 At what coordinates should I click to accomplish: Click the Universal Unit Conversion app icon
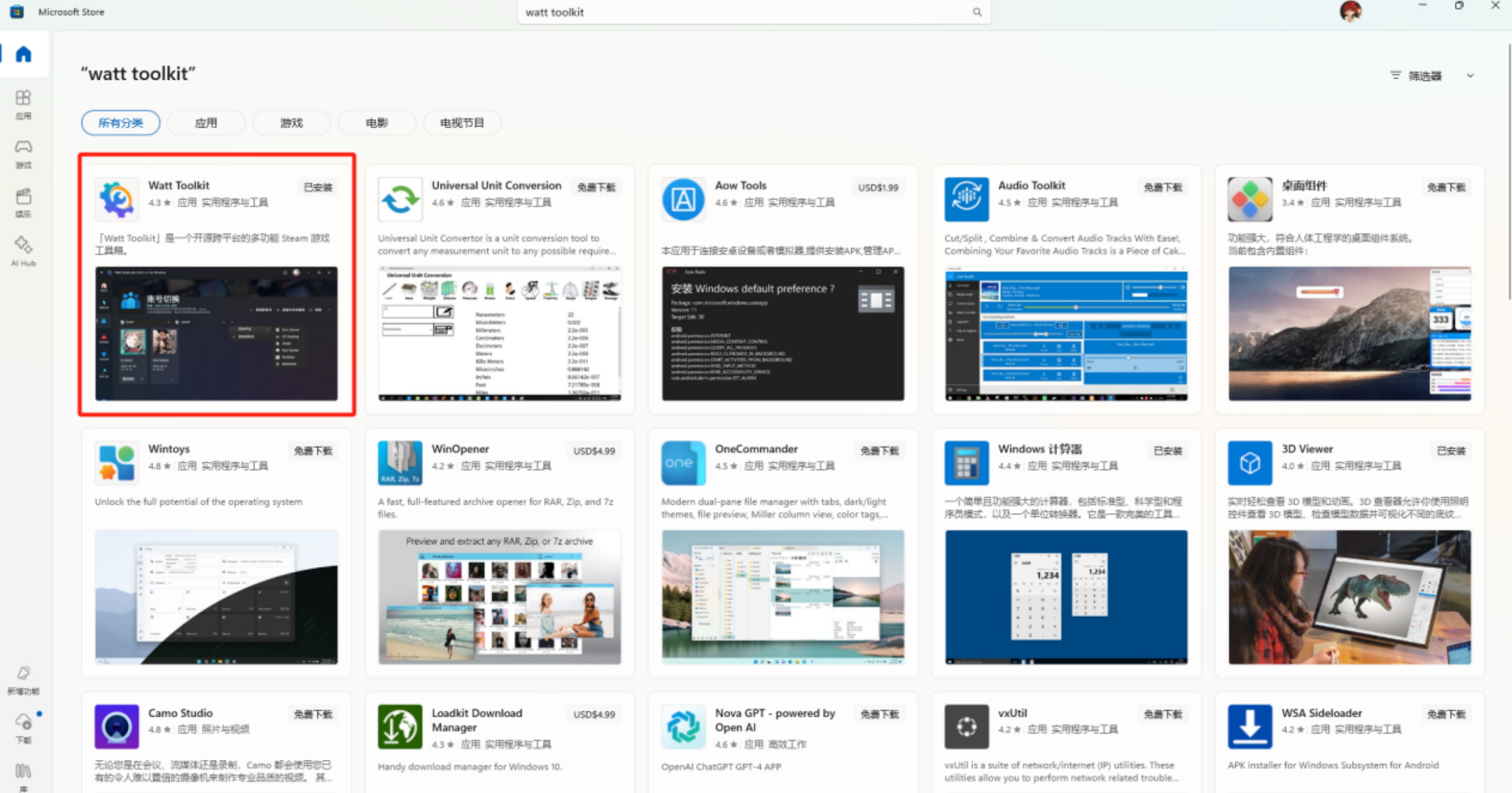pos(400,199)
